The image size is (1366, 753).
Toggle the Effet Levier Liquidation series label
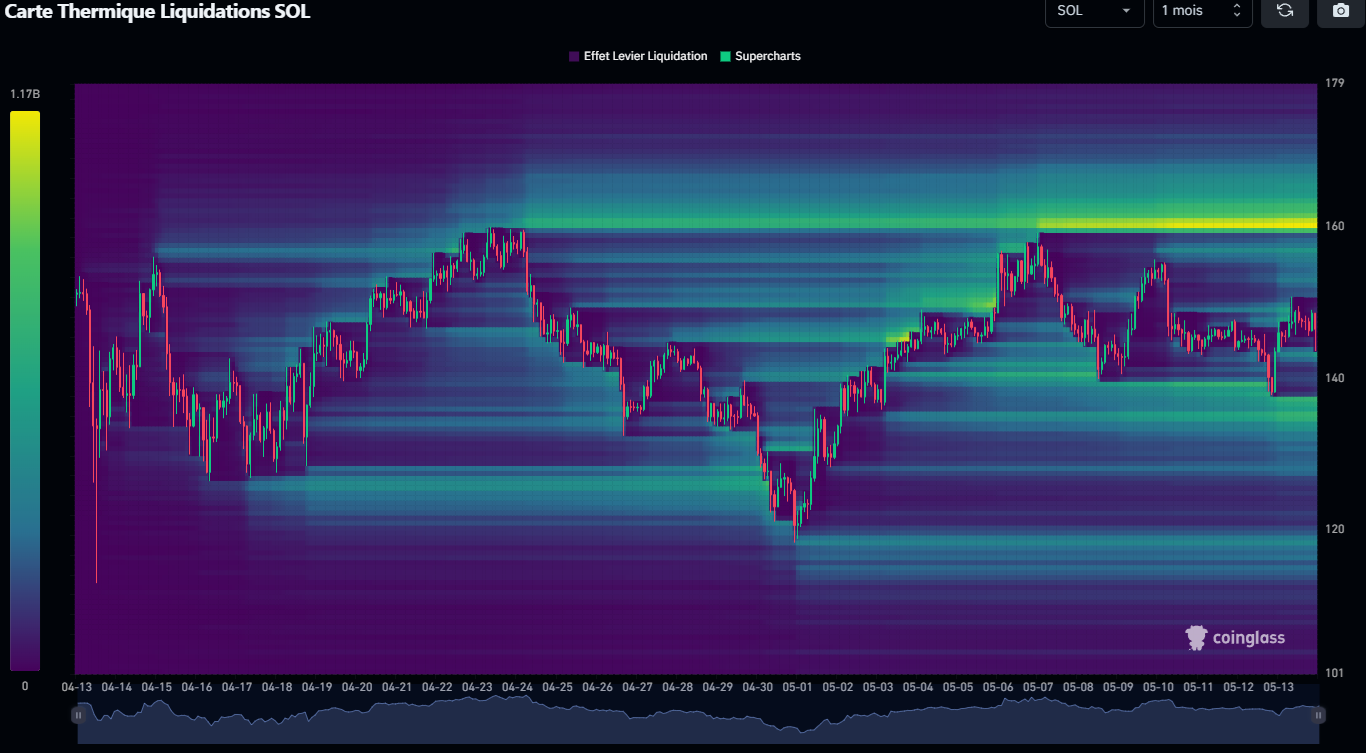645,57
